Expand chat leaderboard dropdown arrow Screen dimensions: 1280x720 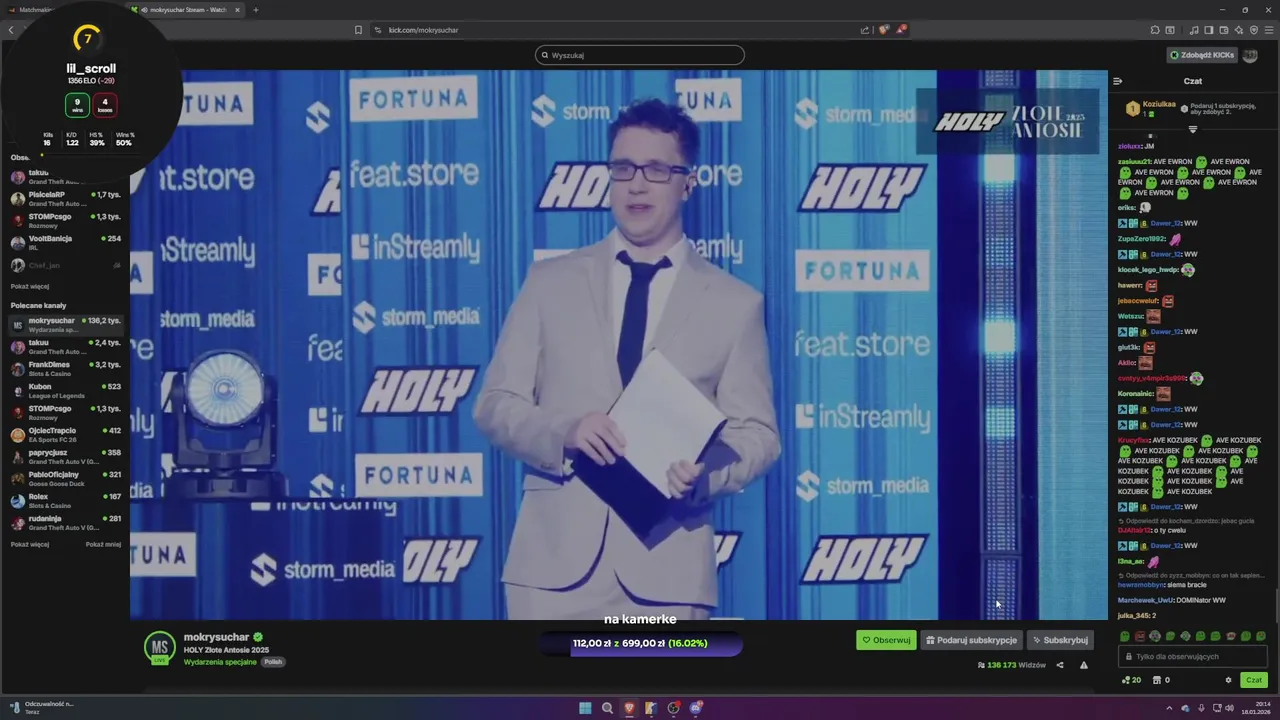[1192, 129]
